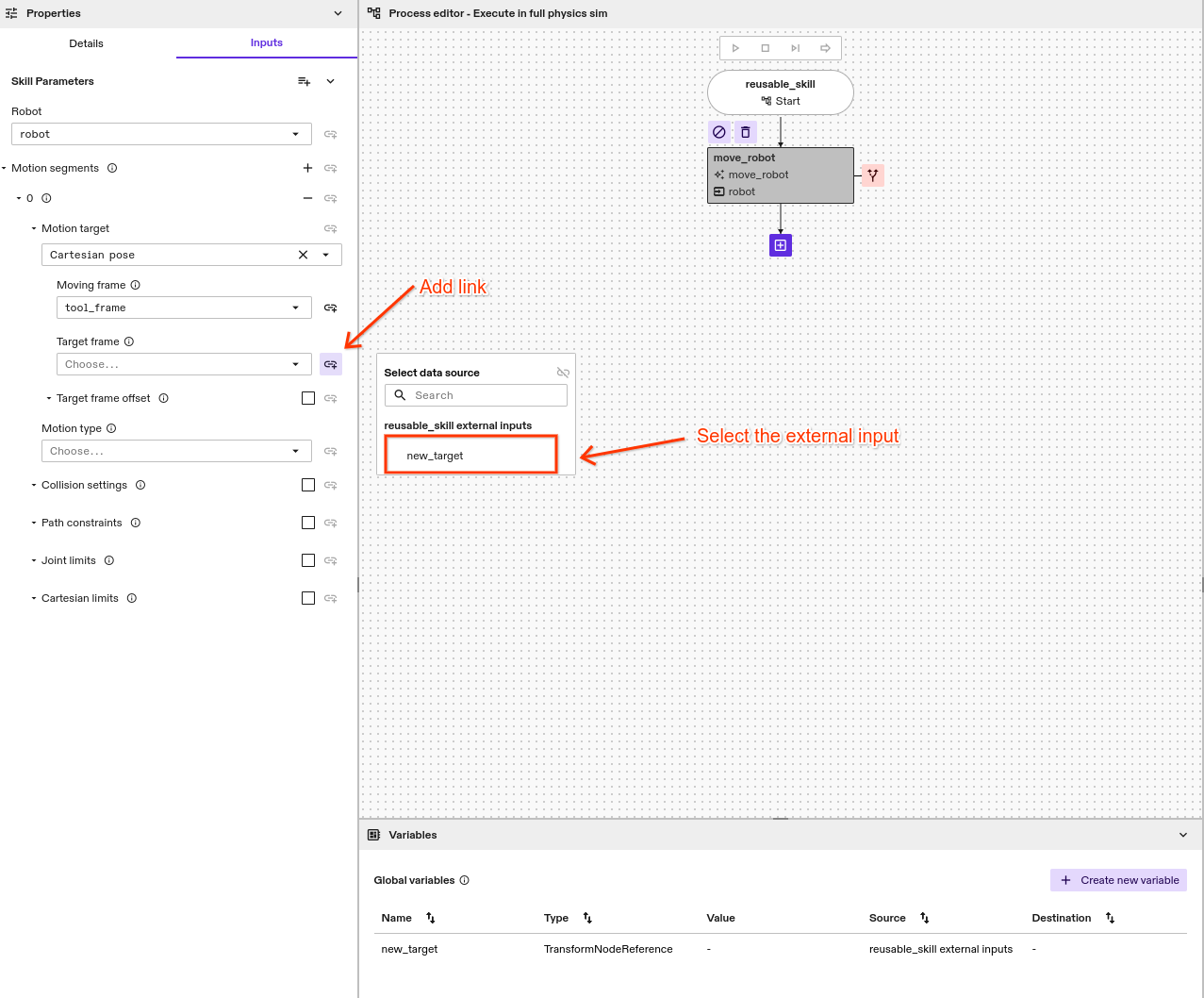Disable the reusable_skill node with block icon
This screenshot has width=1204, height=998.
(719, 132)
